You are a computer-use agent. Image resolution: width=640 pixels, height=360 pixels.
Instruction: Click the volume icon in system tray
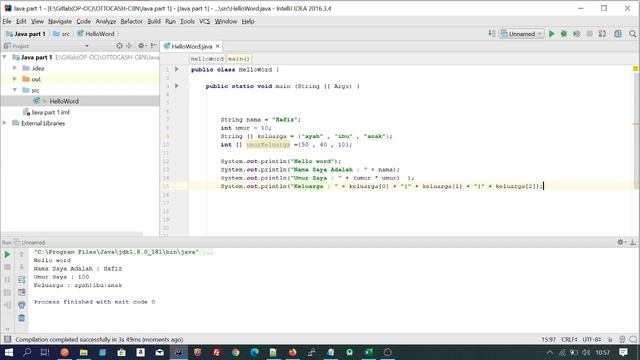[586, 352]
